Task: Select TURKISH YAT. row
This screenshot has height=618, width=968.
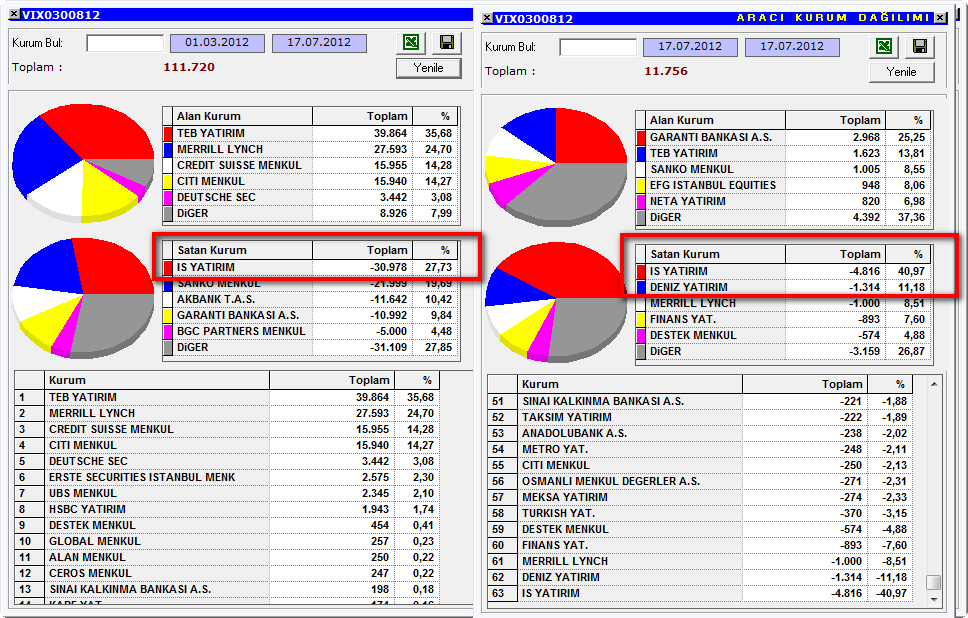Action: pos(700,514)
